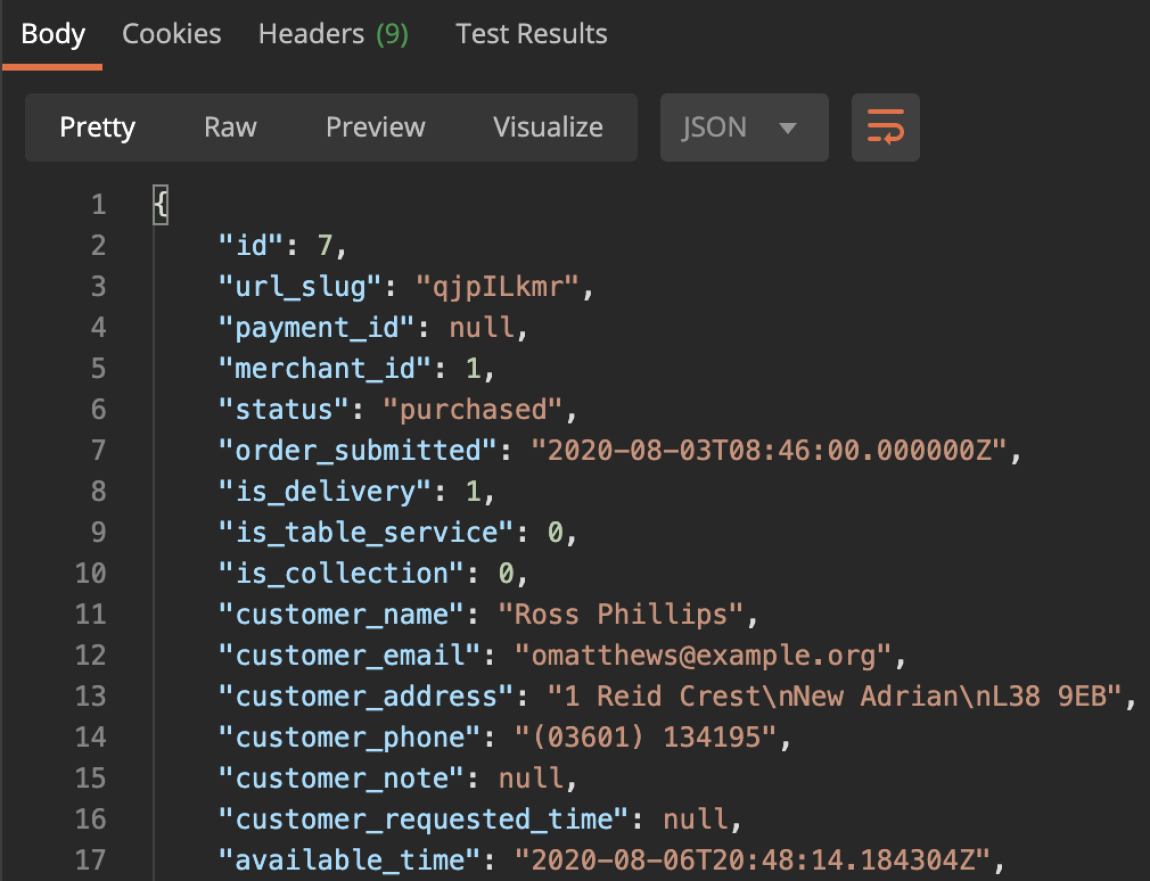Click the "purchased" status value

point(472,409)
